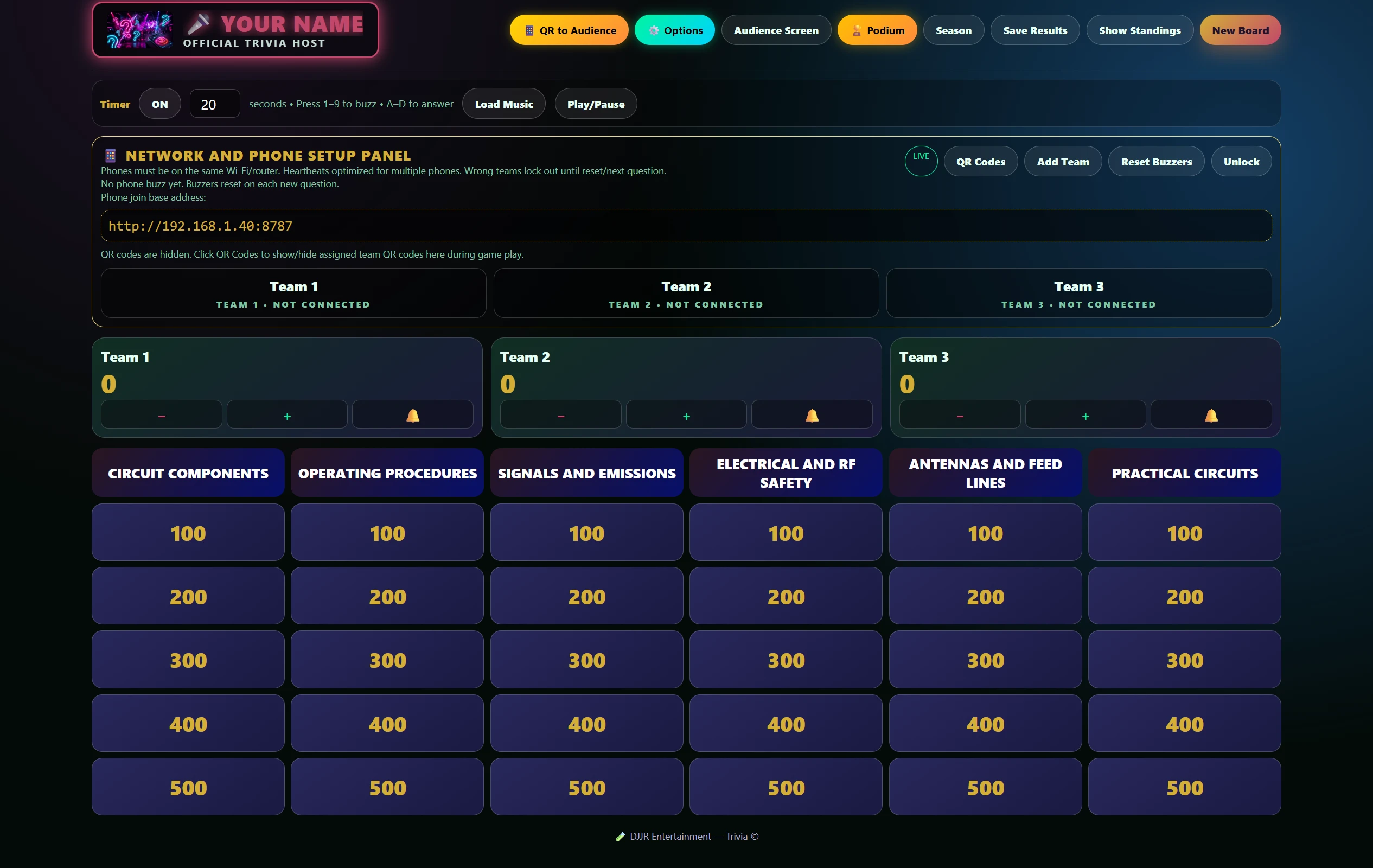Open Practical Circuits 500 question

(1184, 787)
